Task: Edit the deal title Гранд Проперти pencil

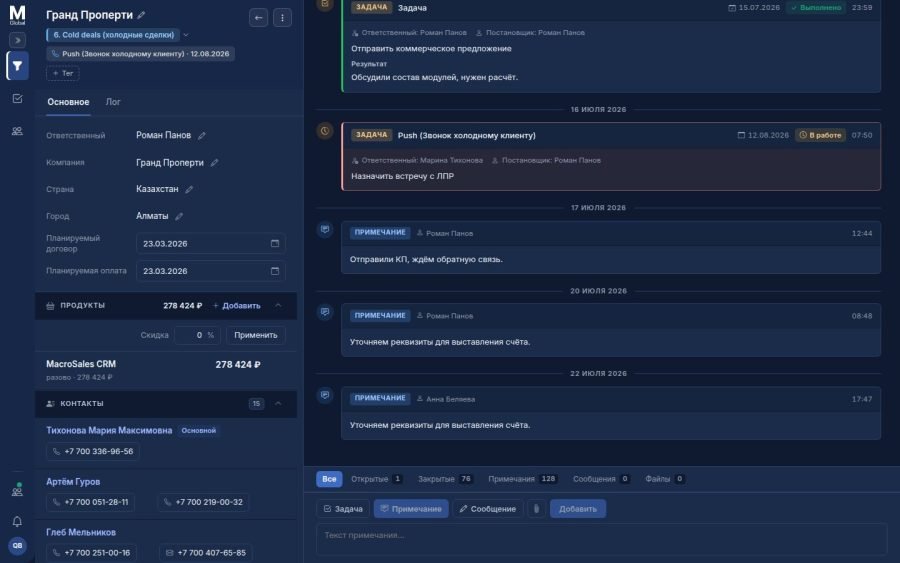Action: [141, 15]
